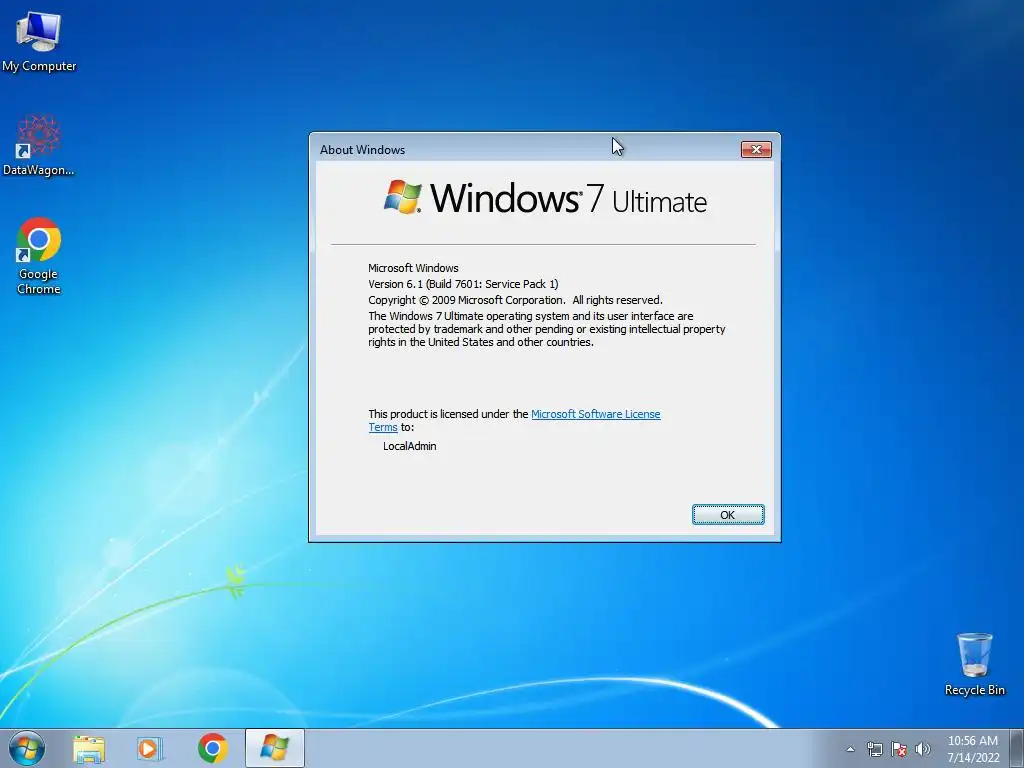Launch Windows Media Player from the taskbar

150,749
